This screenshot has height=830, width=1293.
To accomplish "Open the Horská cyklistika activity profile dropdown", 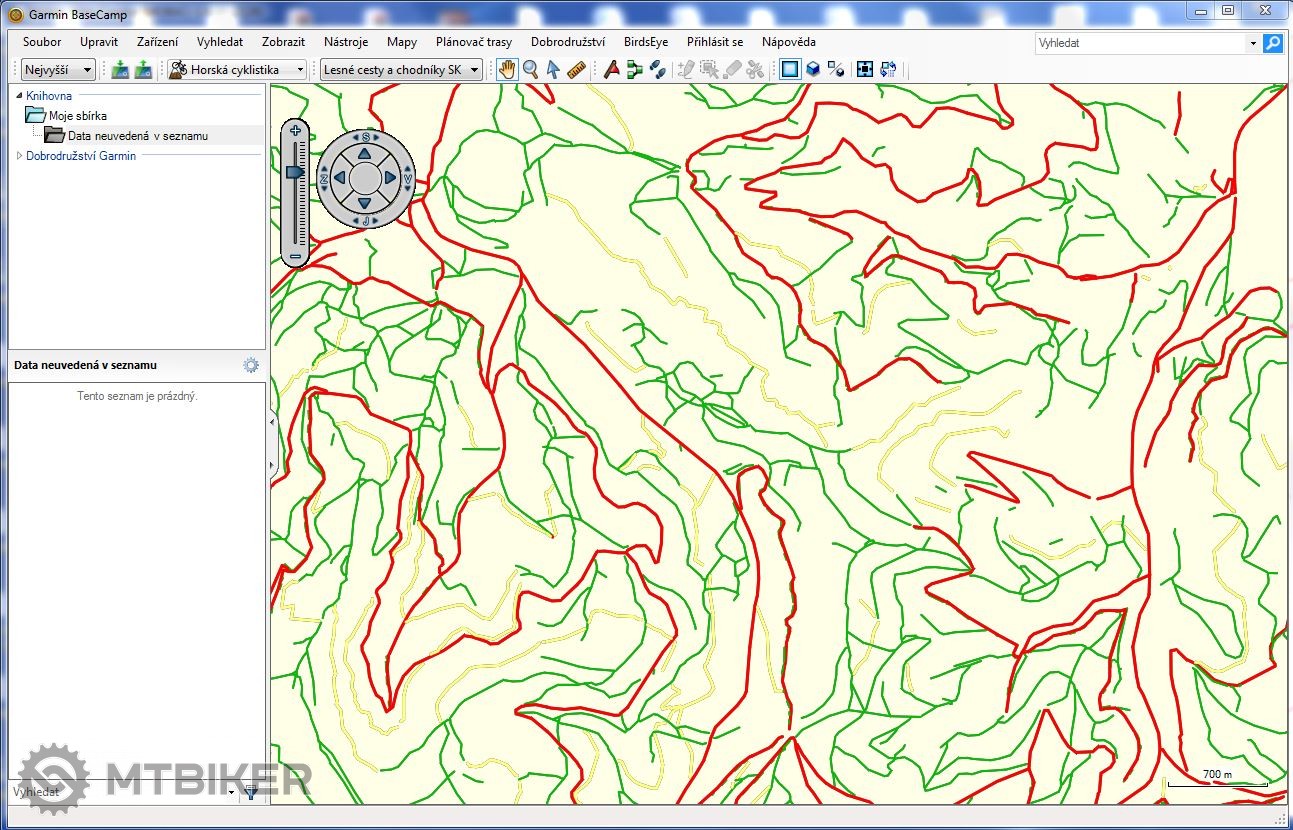I will pos(237,70).
